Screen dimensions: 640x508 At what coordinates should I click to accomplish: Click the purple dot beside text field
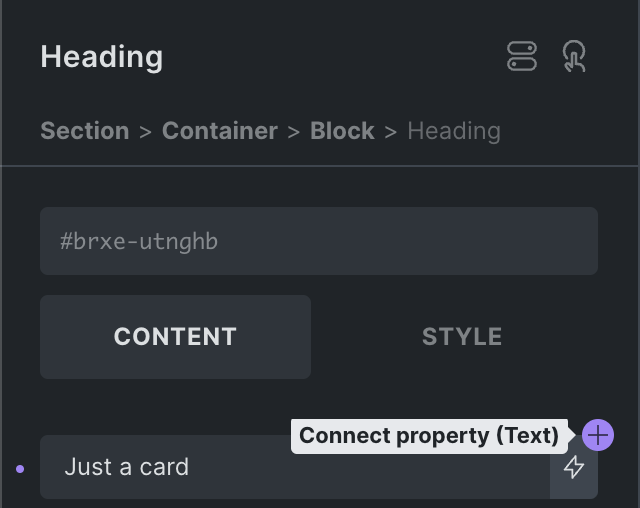[20, 467]
